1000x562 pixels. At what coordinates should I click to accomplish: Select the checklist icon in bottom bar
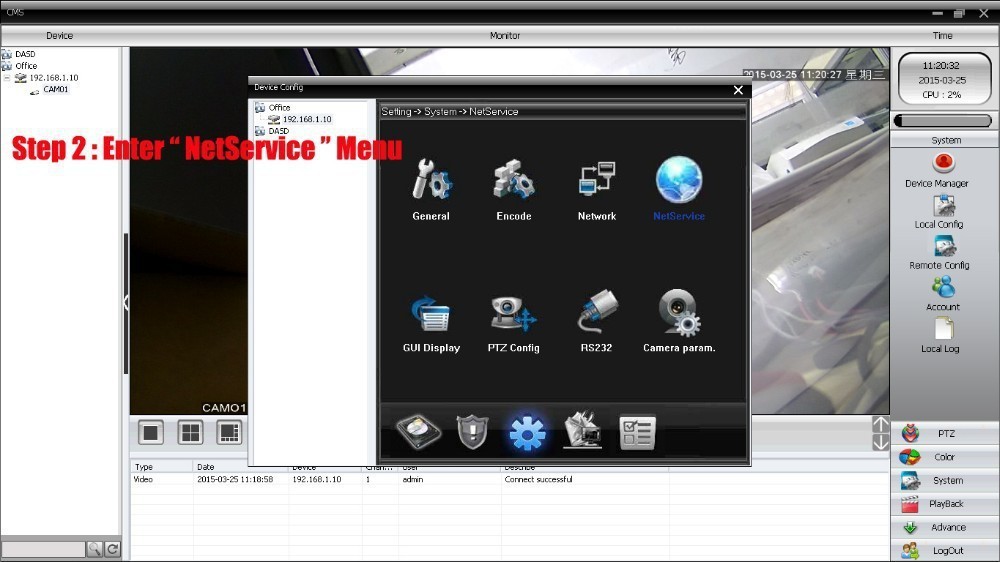(x=637, y=432)
